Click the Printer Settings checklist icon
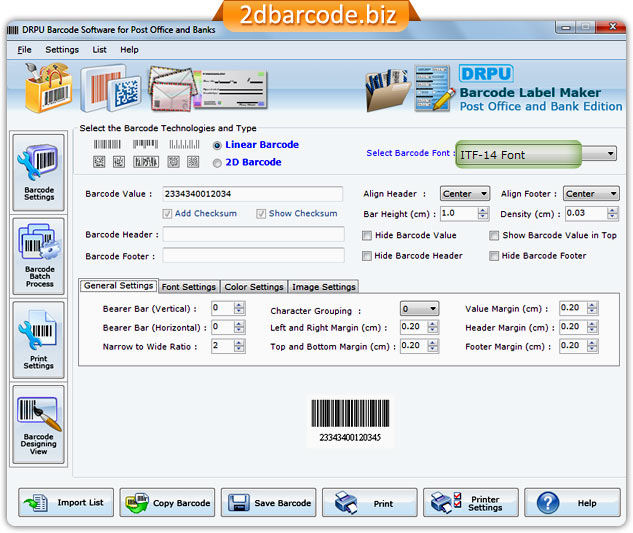This screenshot has height=533, width=633. (446, 503)
